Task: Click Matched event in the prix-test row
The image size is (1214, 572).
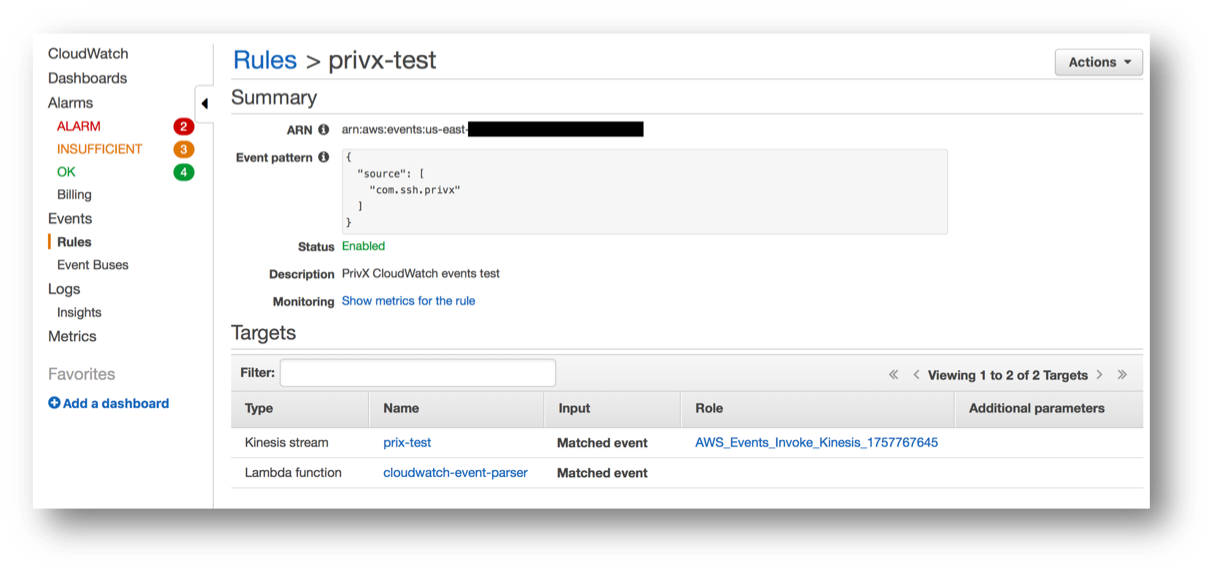Action: pyautogui.click(x=602, y=443)
